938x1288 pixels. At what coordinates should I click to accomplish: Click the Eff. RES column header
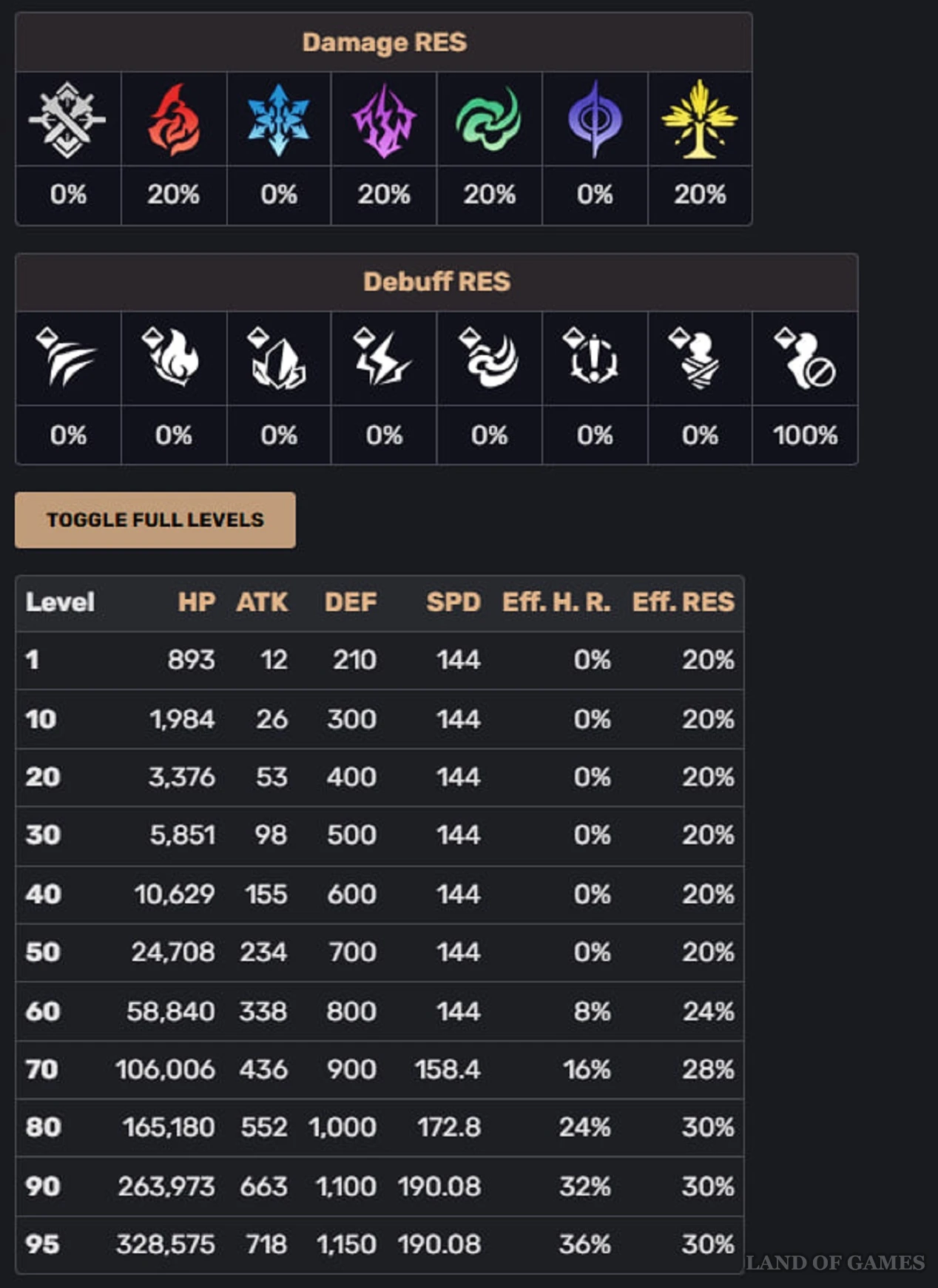click(683, 602)
